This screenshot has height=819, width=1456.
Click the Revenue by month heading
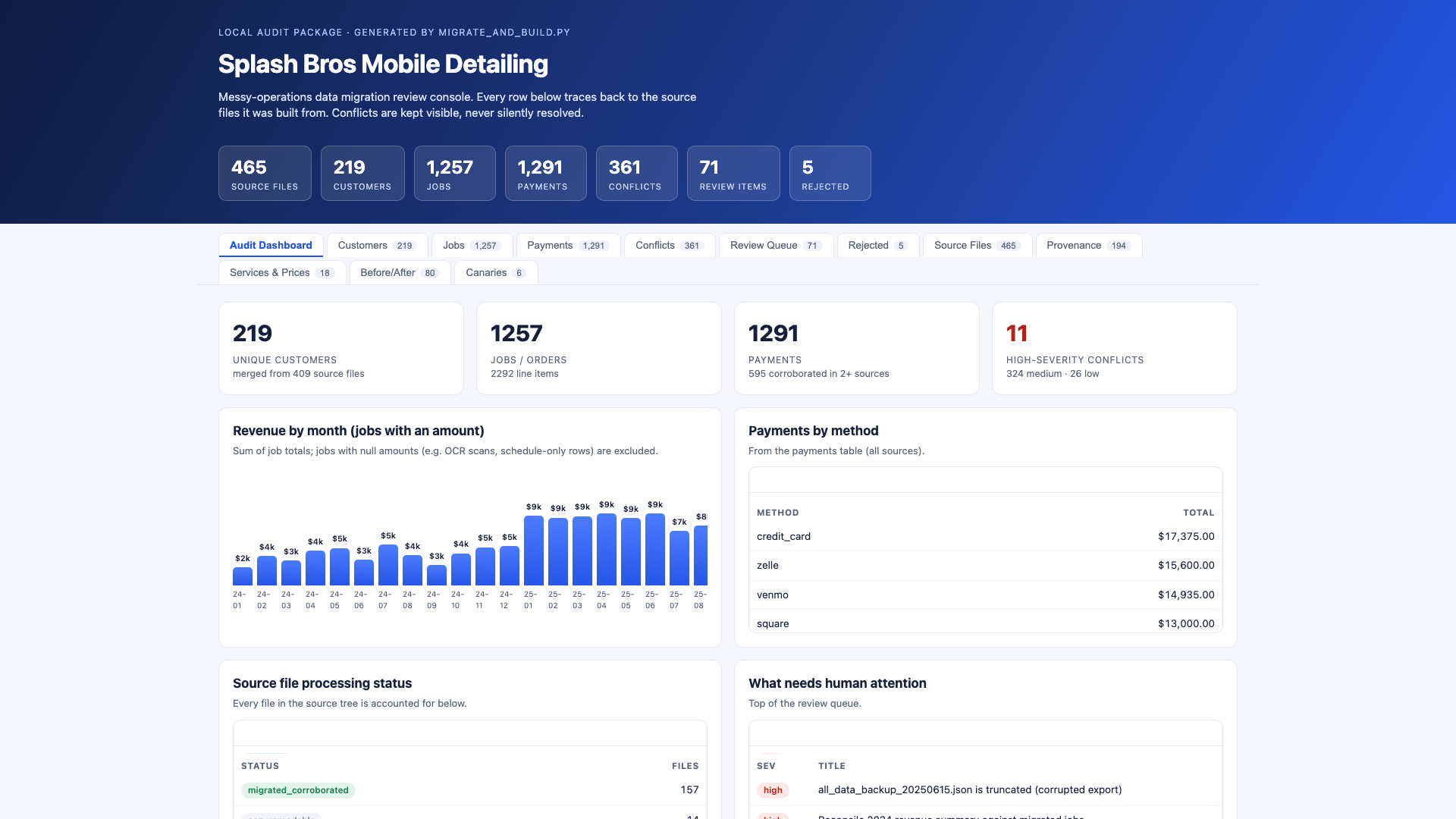pos(358,431)
